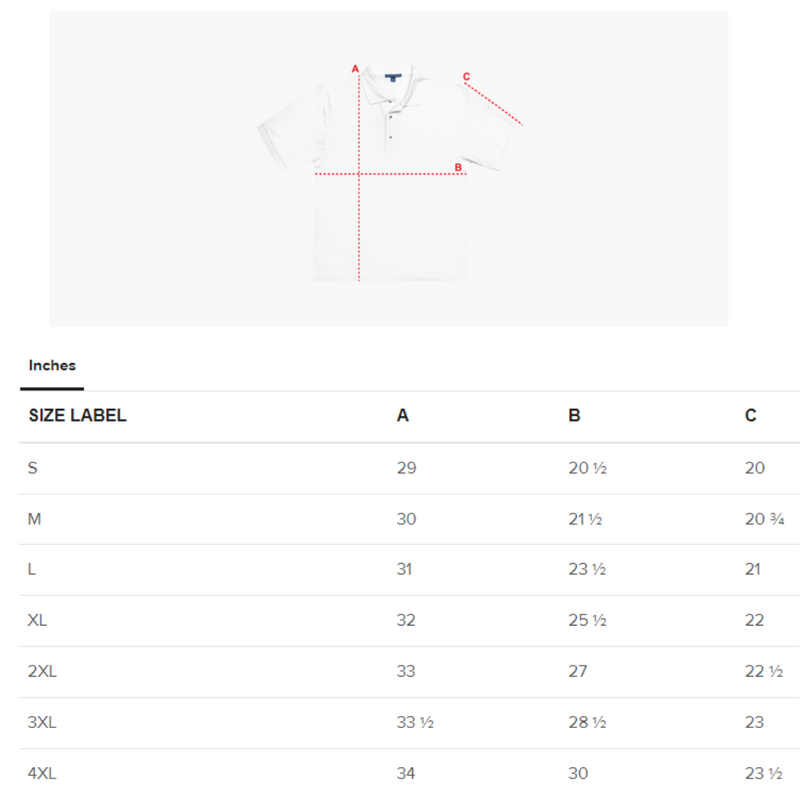Viewport: 800px width, 800px height.
Task: Click the 20 ¾ value in M row
Action: tap(764, 519)
